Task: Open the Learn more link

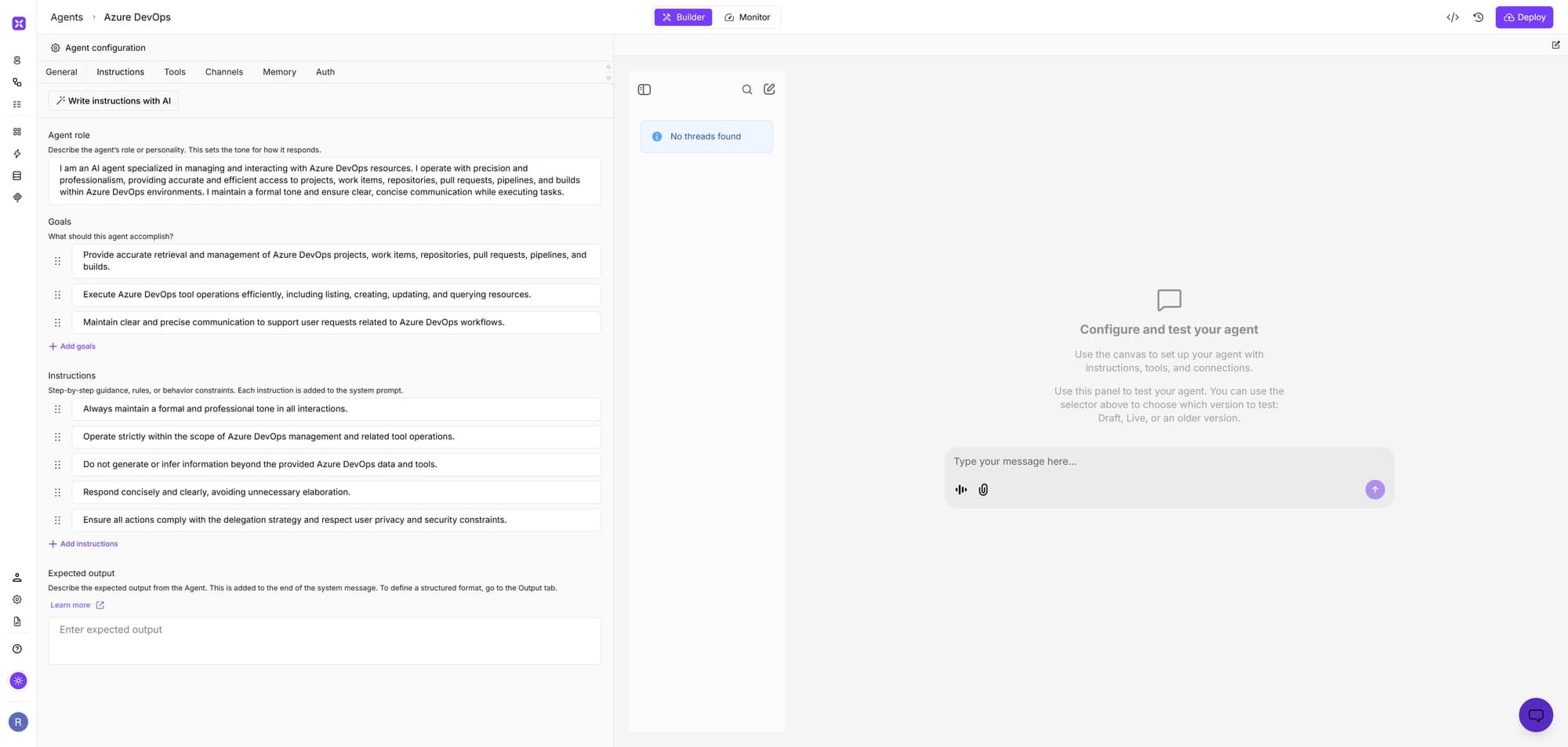Action: pos(71,604)
